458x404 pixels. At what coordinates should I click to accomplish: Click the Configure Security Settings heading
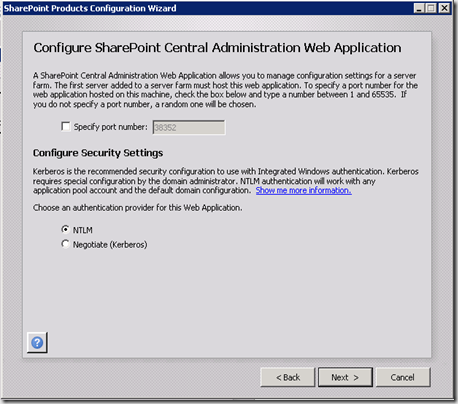point(98,153)
